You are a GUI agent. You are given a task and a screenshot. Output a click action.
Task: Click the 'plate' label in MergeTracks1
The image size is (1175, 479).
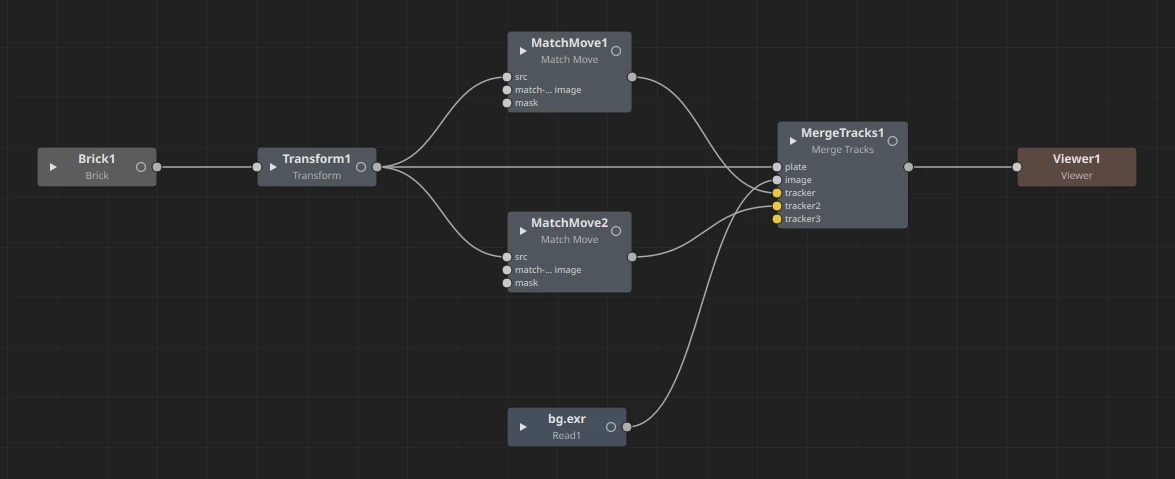click(796, 167)
